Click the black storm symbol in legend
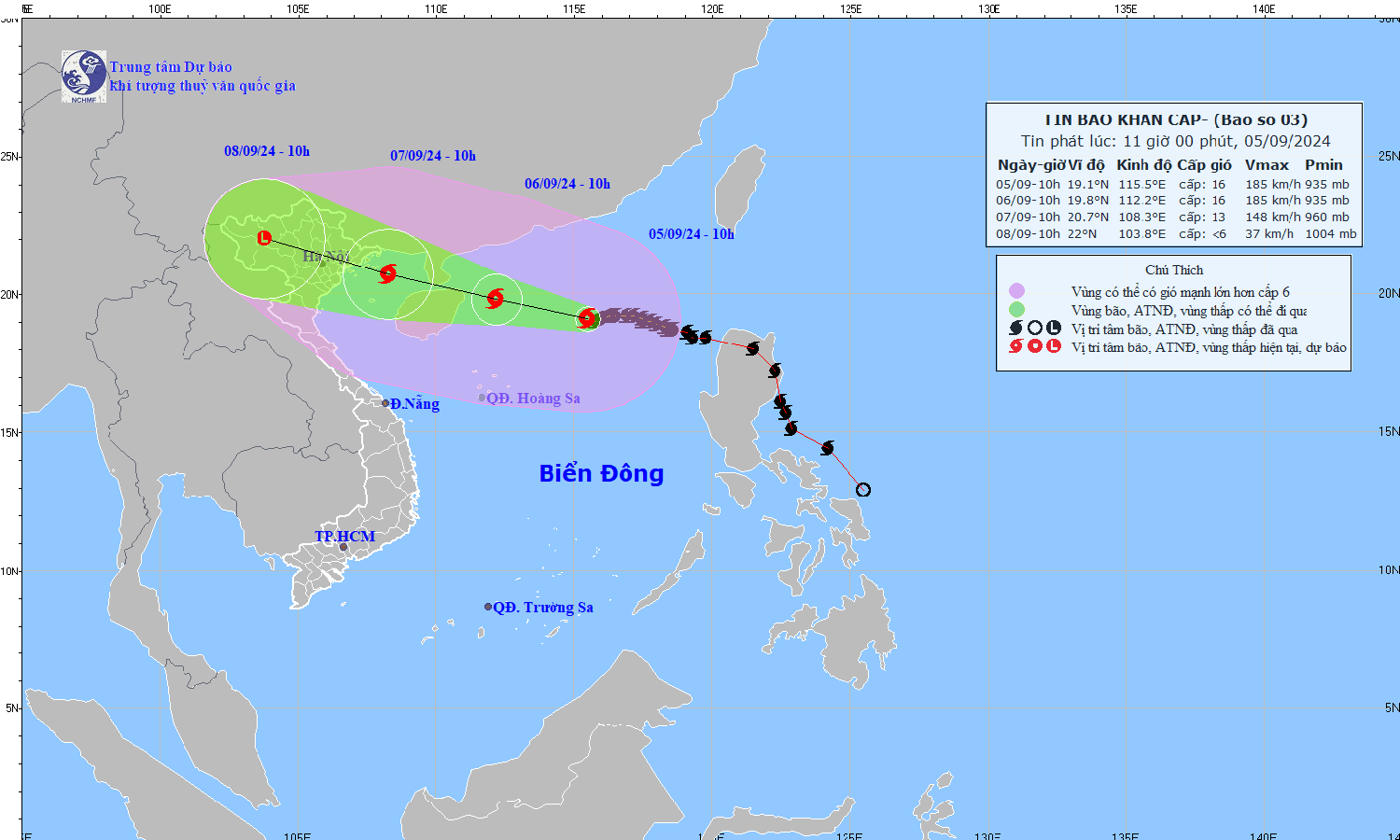Image resolution: width=1400 pixels, height=840 pixels. 1016,329
